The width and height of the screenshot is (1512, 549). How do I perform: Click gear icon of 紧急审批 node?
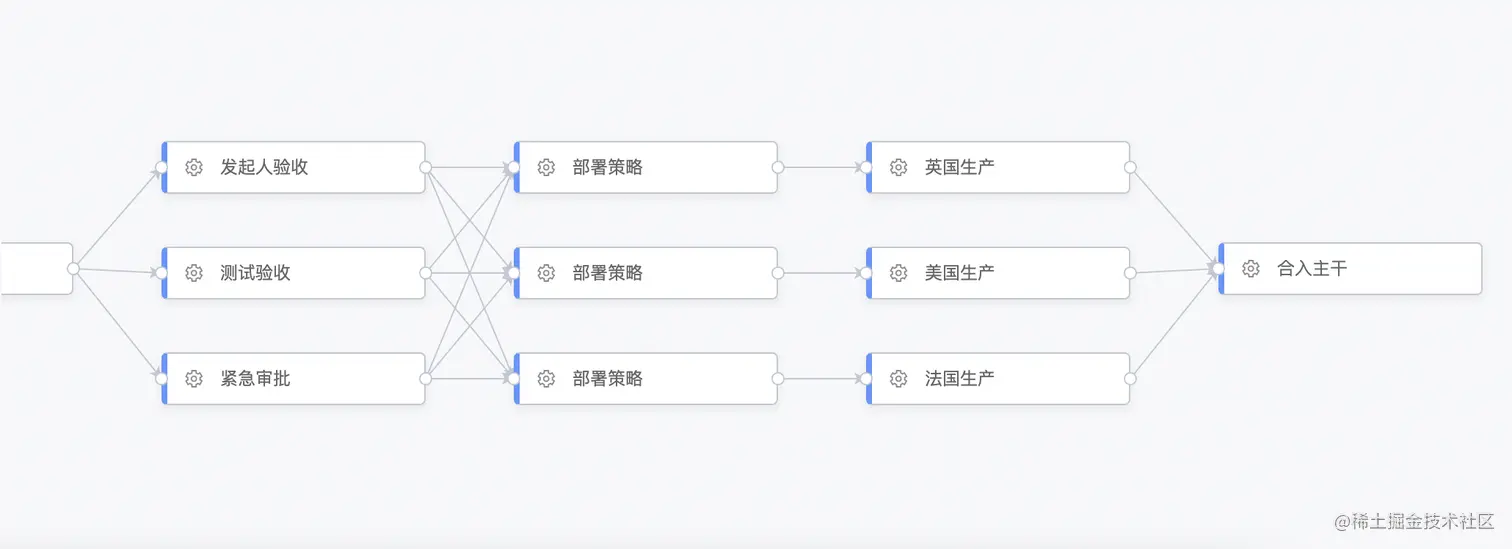(194, 379)
